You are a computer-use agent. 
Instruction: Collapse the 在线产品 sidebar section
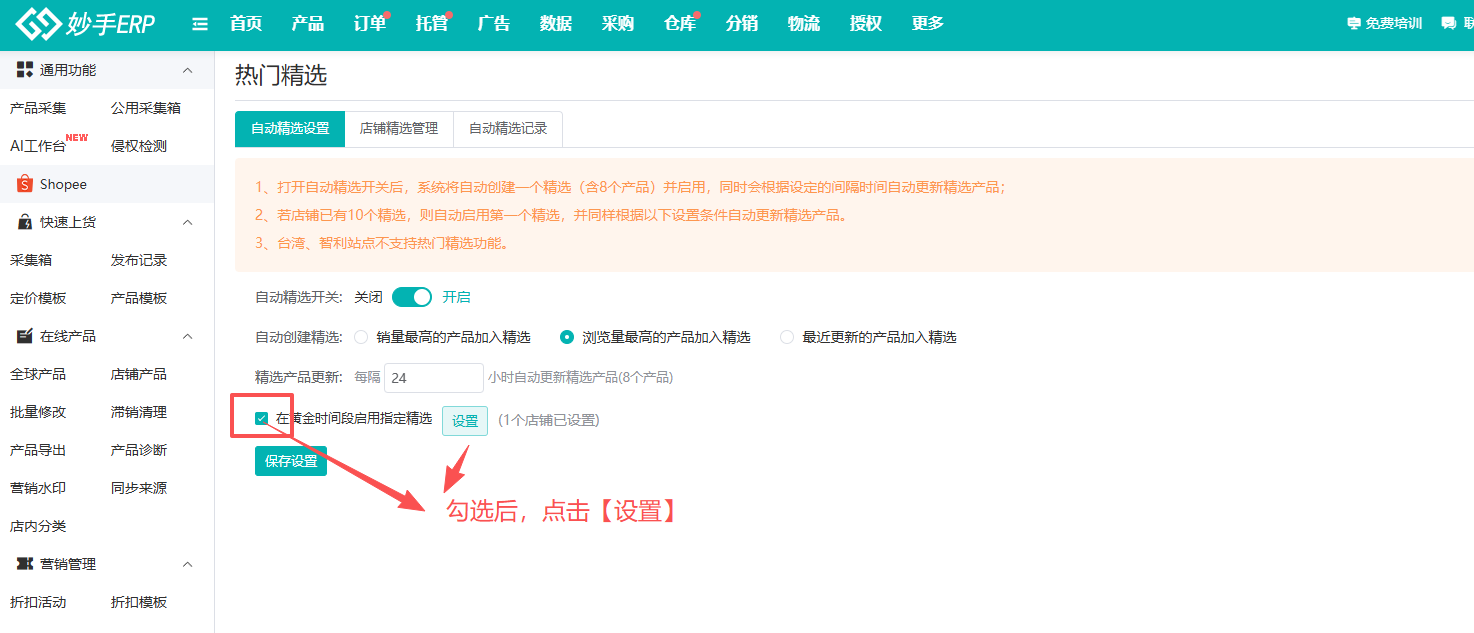[x=187, y=336]
